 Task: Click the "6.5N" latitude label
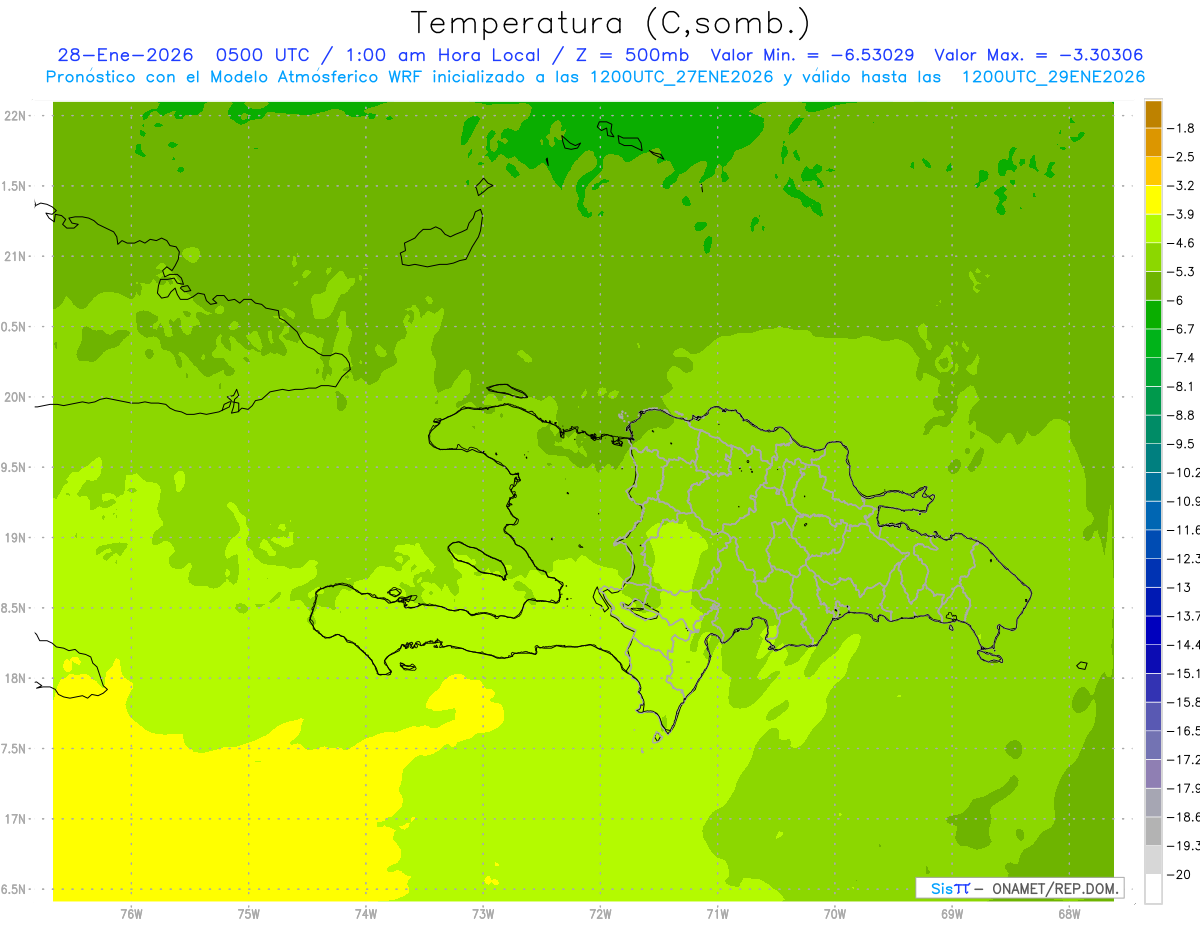[x=15, y=890]
